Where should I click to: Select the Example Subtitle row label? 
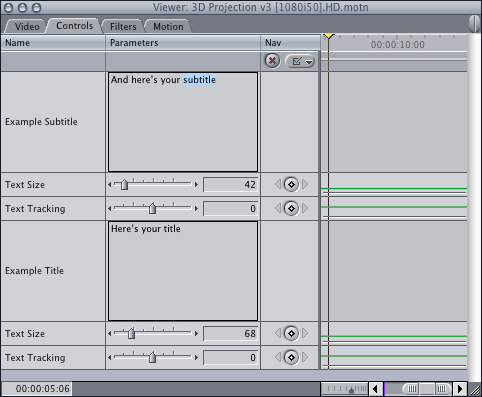41,122
